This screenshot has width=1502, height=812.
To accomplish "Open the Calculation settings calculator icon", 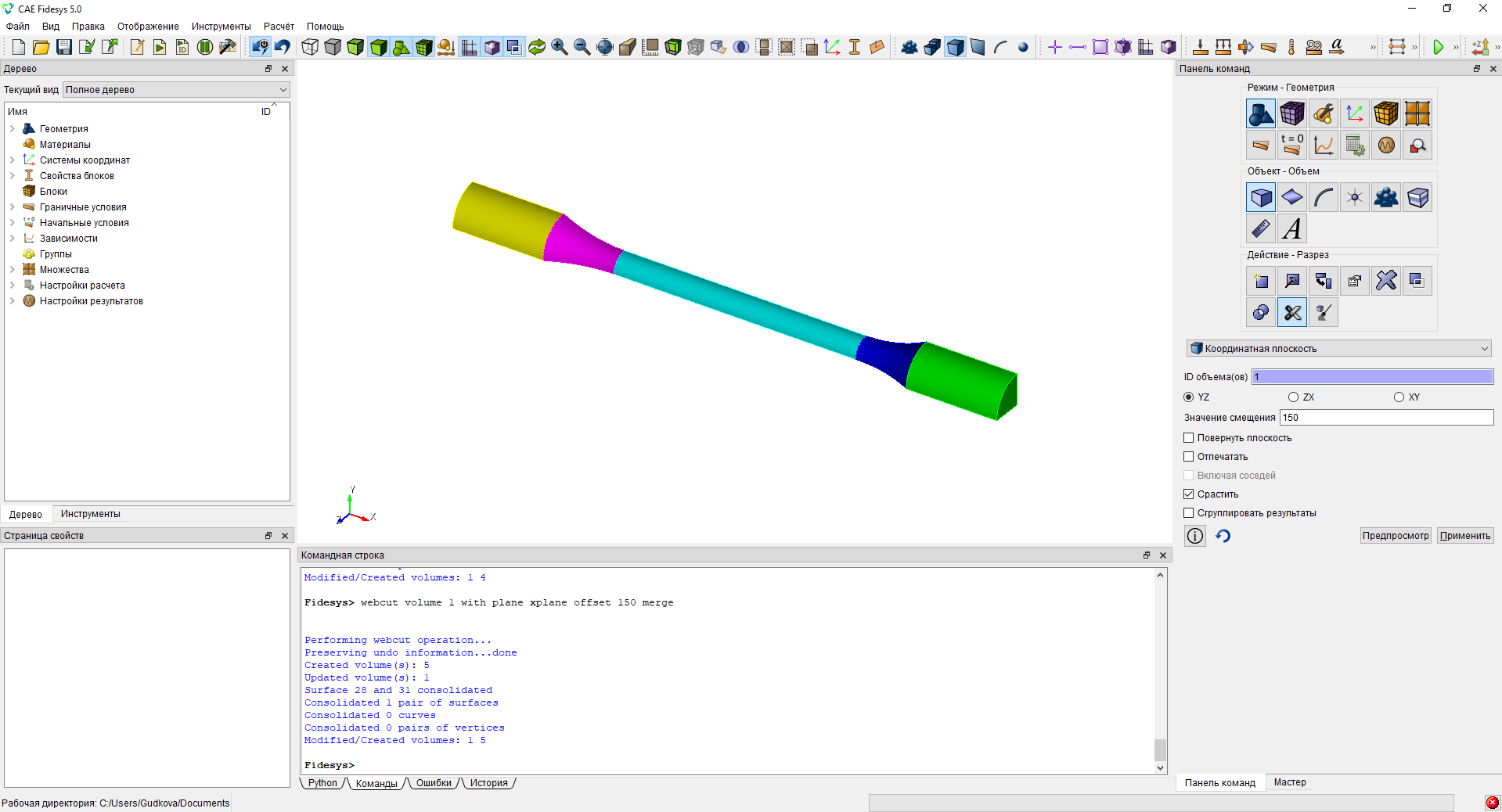I will (x=1355, y=145).
